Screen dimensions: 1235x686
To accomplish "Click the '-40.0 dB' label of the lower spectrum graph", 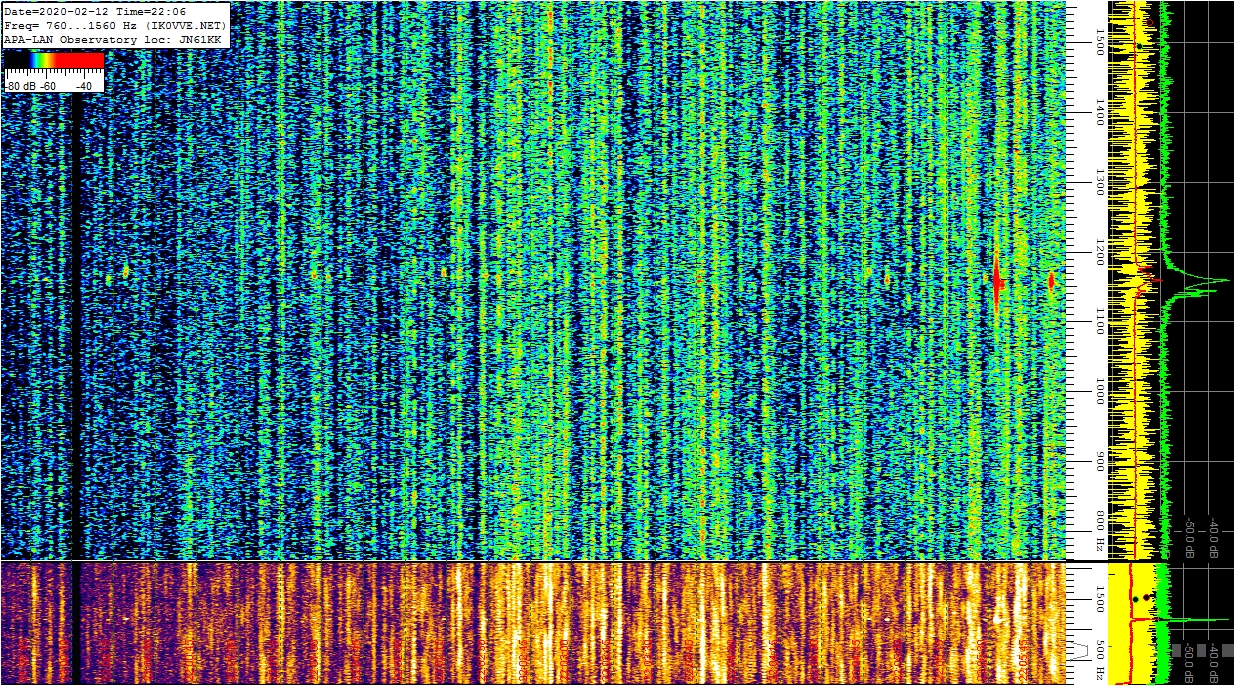I will [1214, 663].
